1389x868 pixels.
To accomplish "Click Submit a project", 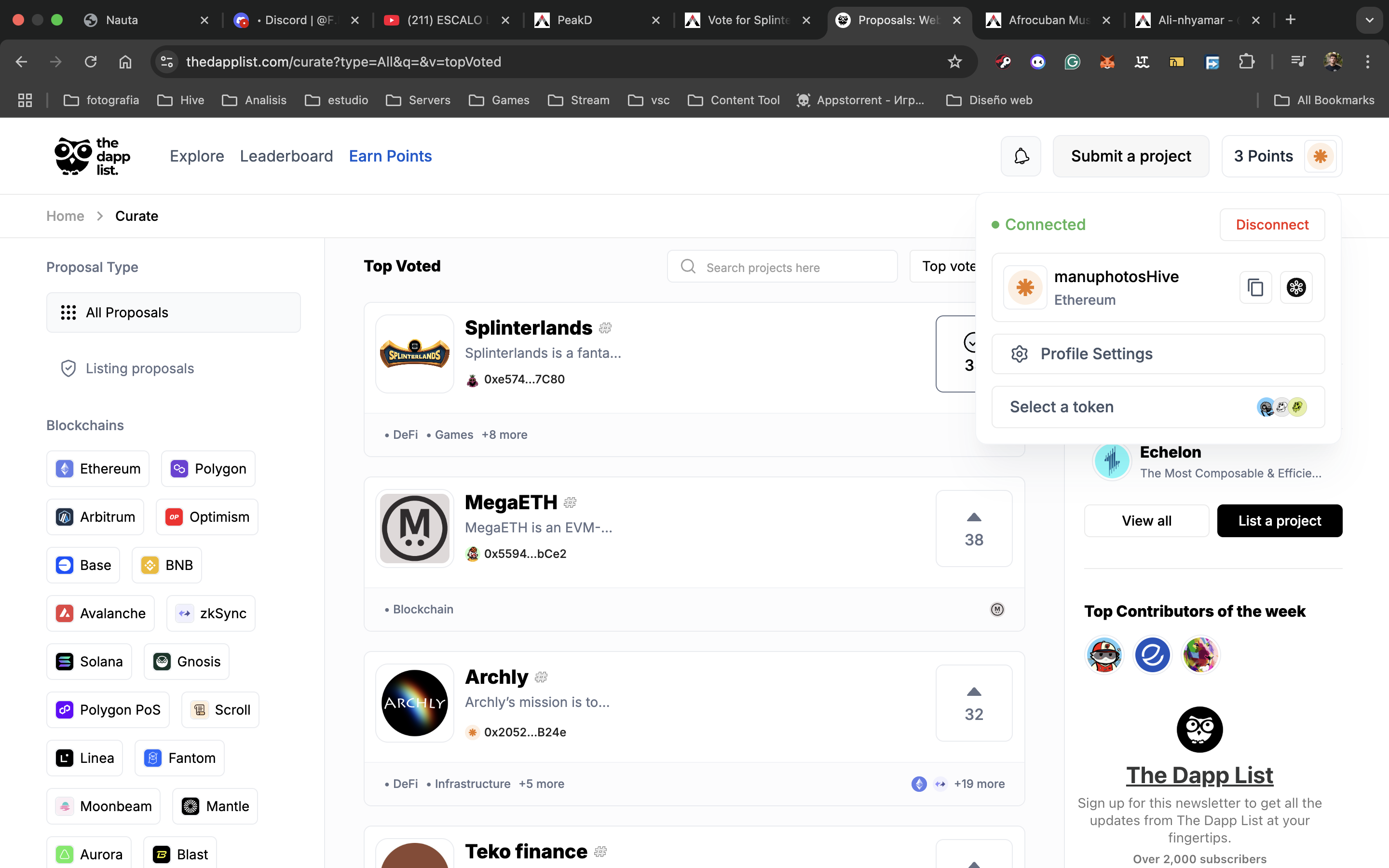I will pyautogui.click(x=1130, y=156).
